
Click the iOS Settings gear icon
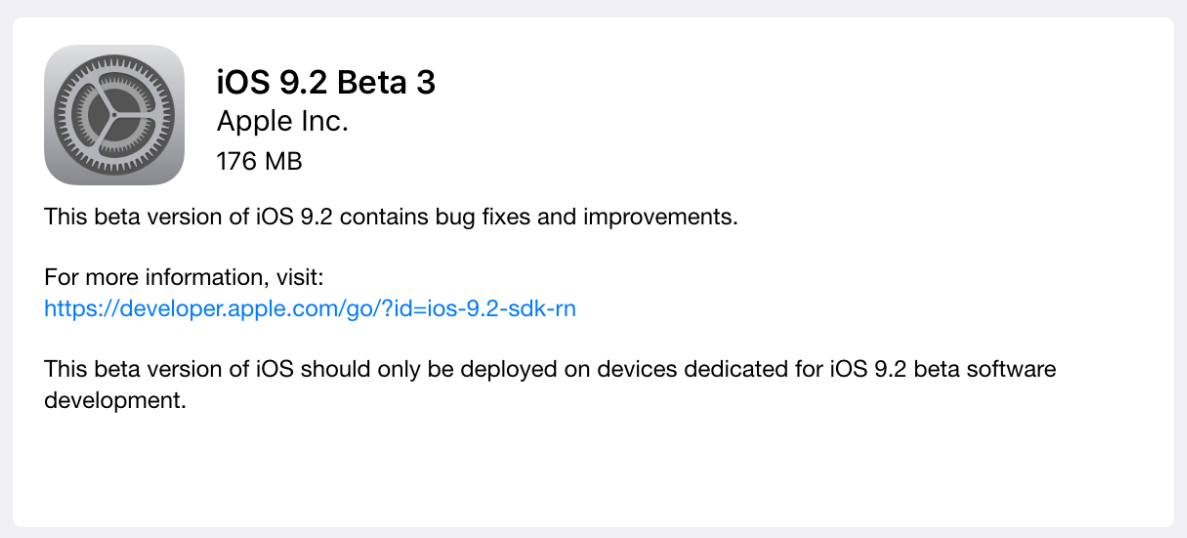[114, 115]
